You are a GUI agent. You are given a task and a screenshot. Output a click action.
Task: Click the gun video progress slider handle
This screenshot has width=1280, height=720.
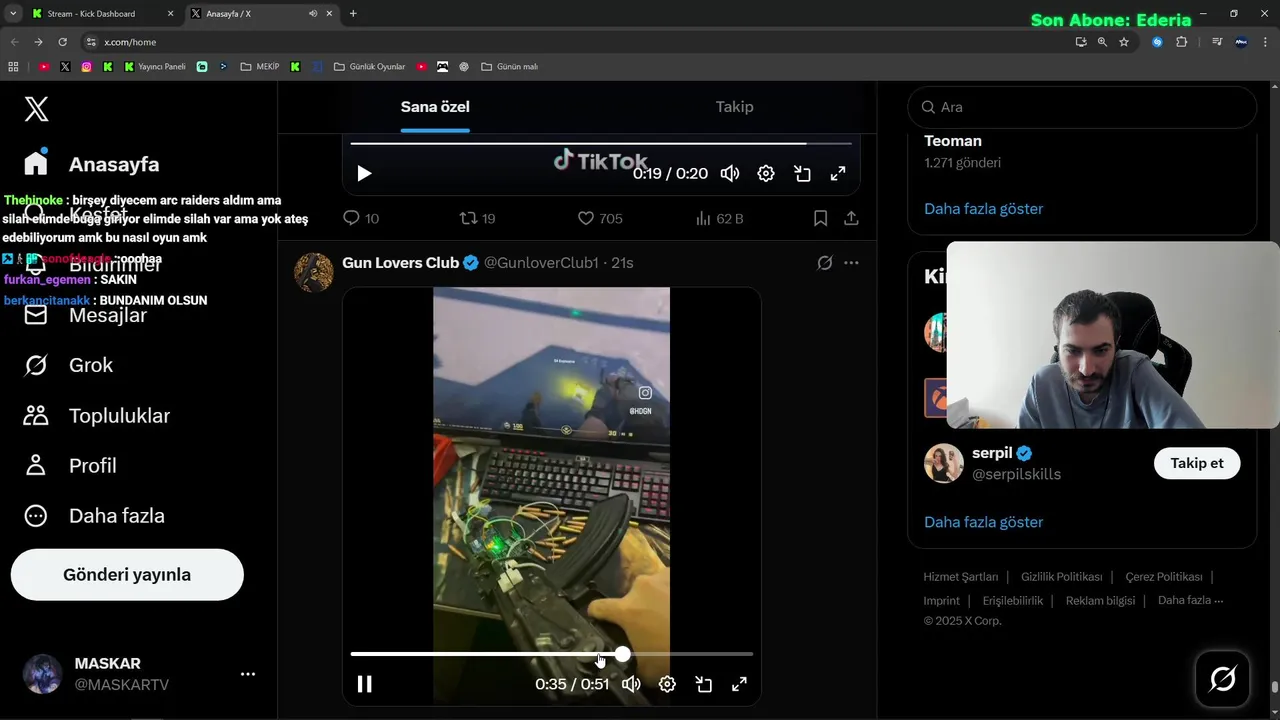(622, 654)
